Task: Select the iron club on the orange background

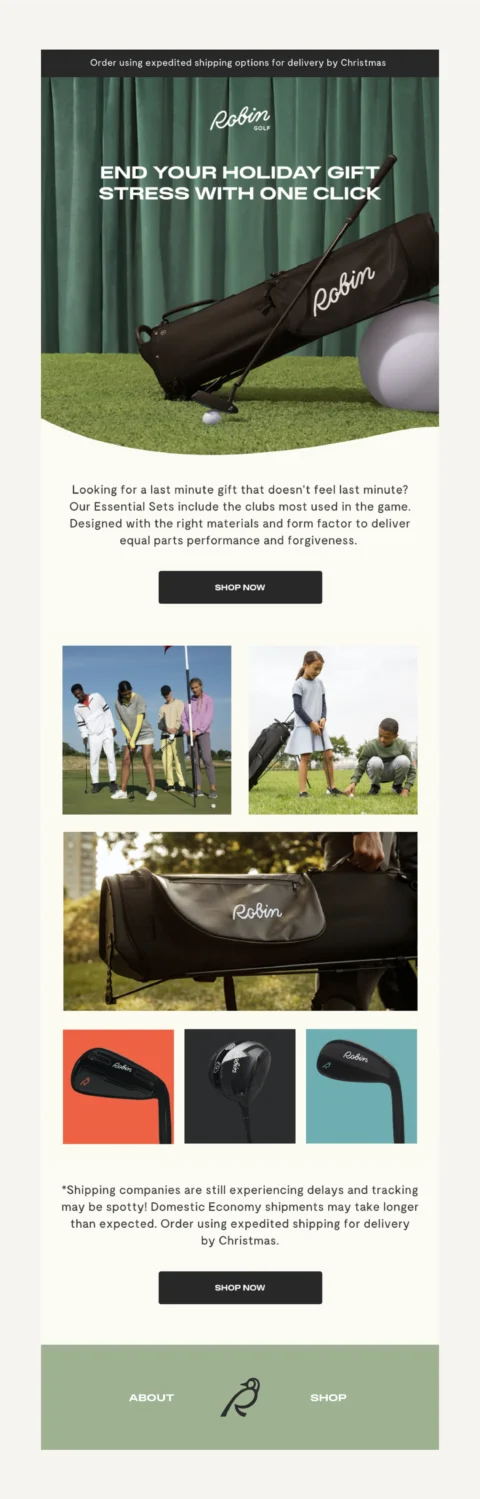Action: [x=118, y=1086]
